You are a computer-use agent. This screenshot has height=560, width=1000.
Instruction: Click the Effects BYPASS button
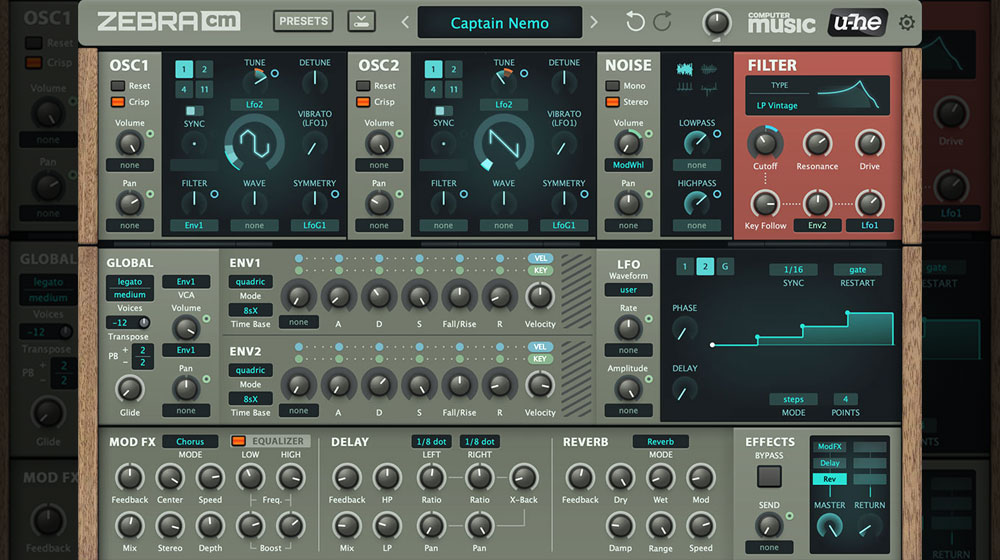tap(768, 476)
